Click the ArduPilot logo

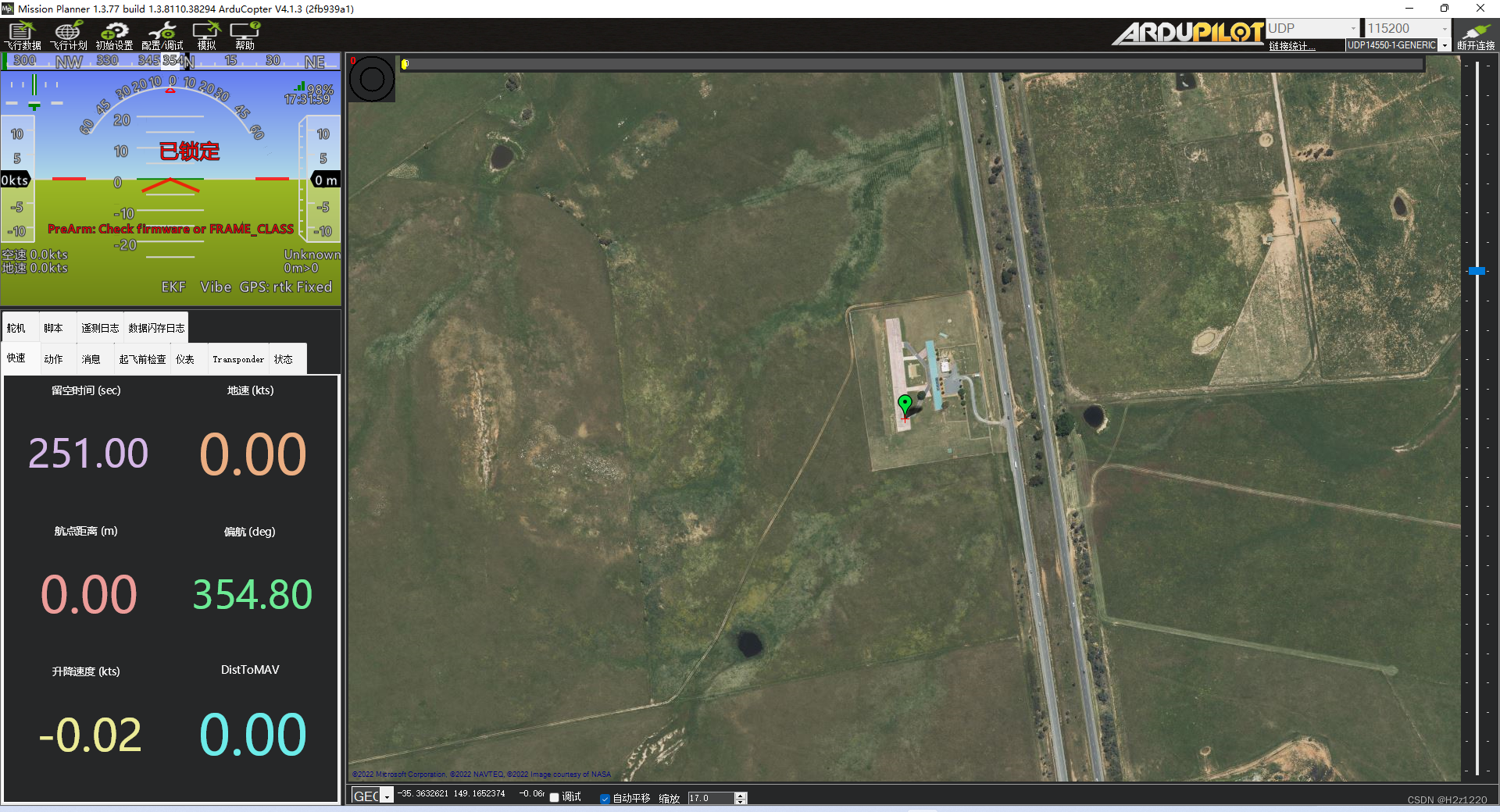(x=1187, y=34)
